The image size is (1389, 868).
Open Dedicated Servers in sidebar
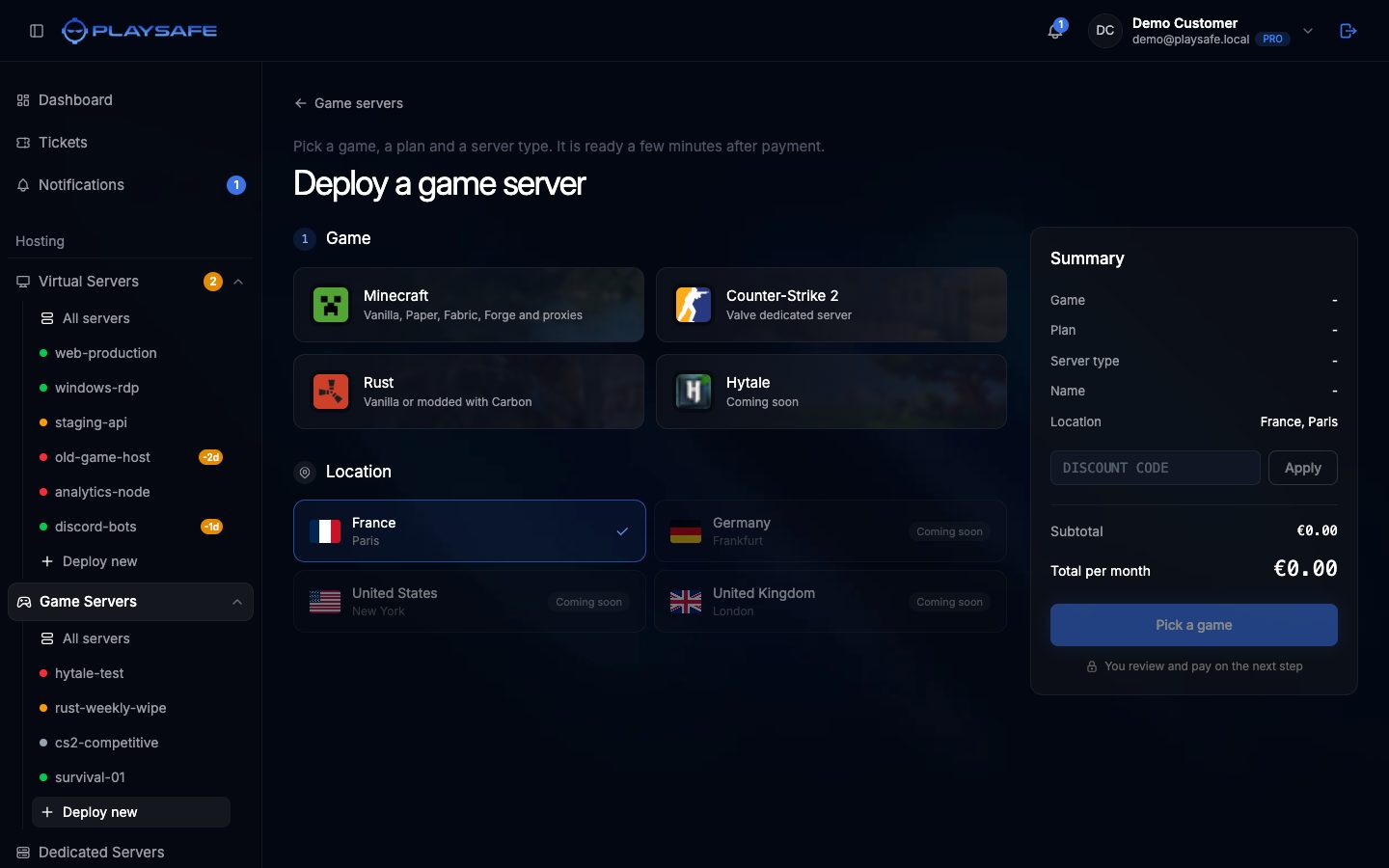(130, 853)
